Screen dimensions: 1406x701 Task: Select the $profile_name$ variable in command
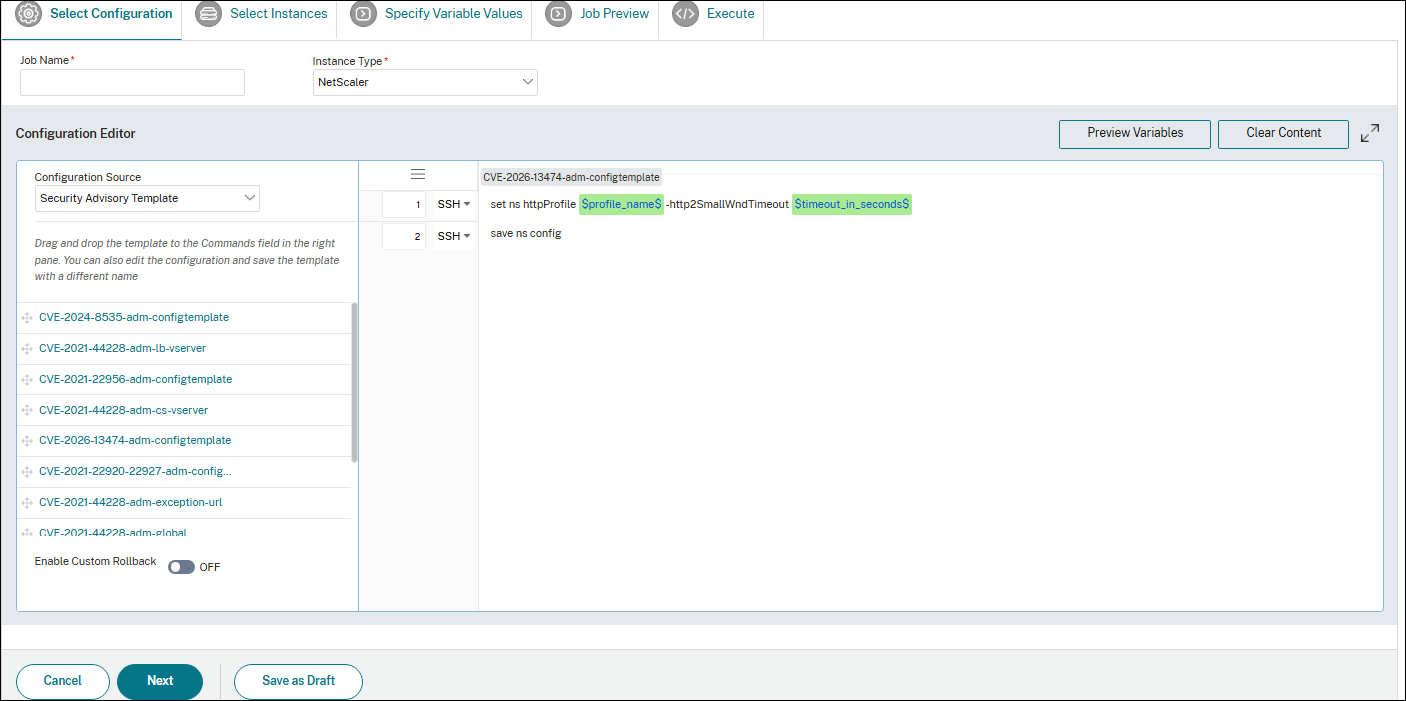click(x=622, y=204)
